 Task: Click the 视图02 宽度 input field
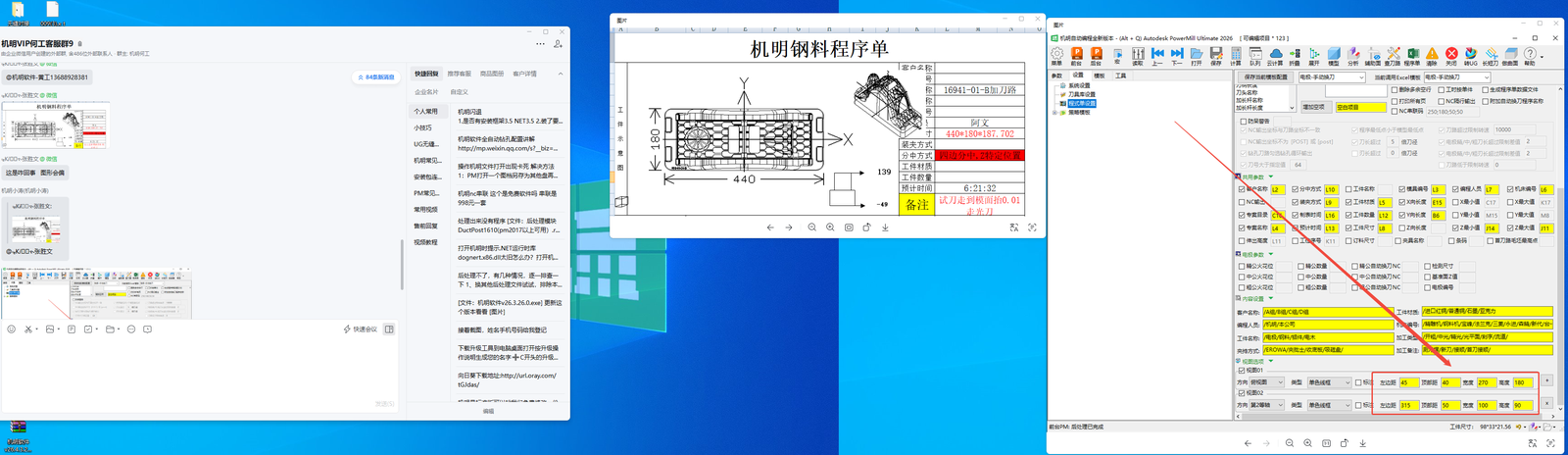point(1488,405)
